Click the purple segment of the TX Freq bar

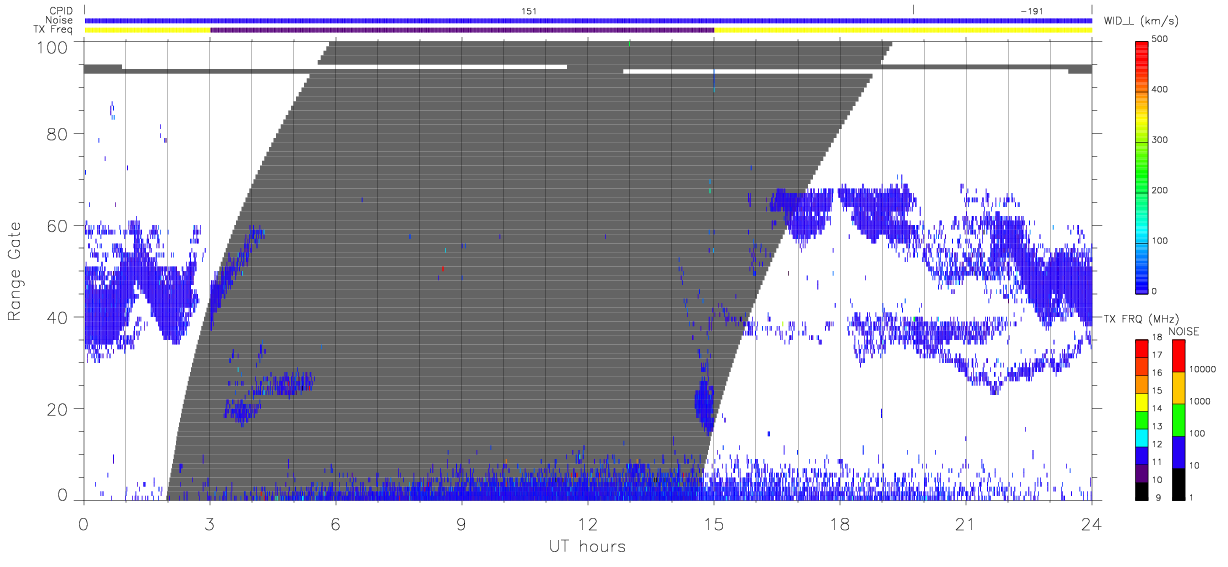pos(462,30)
